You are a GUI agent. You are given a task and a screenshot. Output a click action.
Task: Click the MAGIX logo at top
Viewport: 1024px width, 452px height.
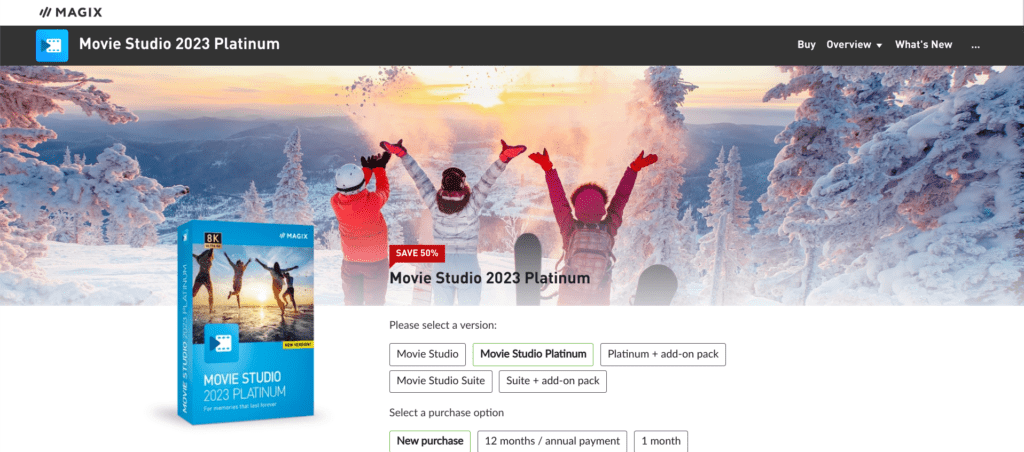[71, 12]
